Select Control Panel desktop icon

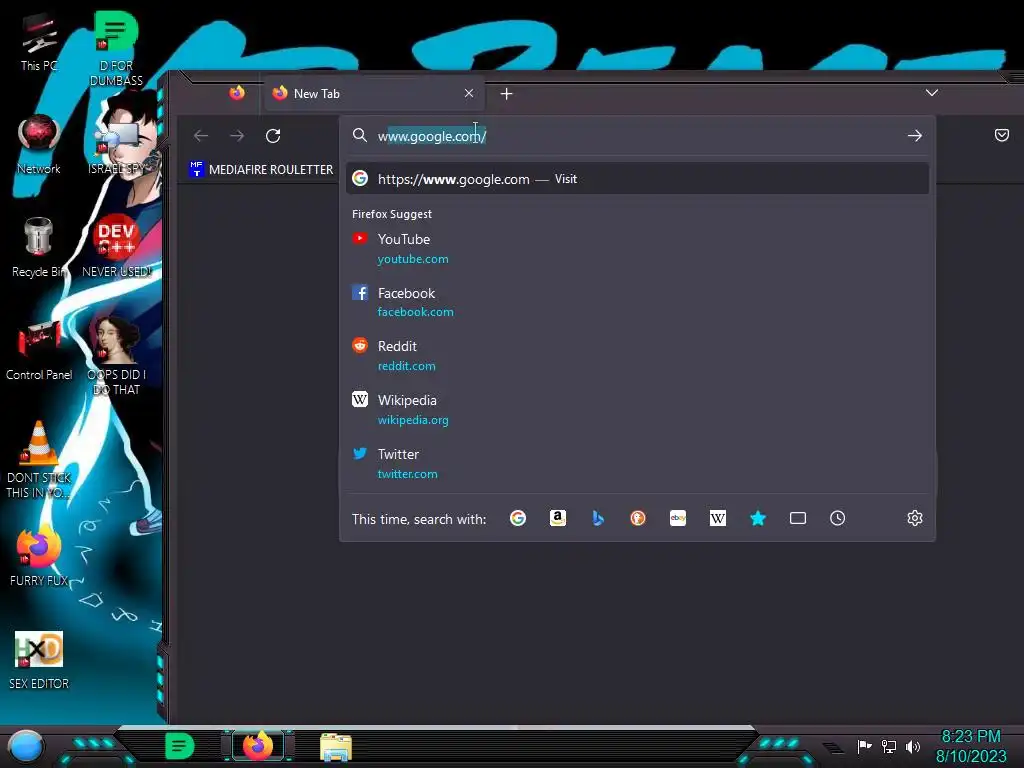(39, 351)
